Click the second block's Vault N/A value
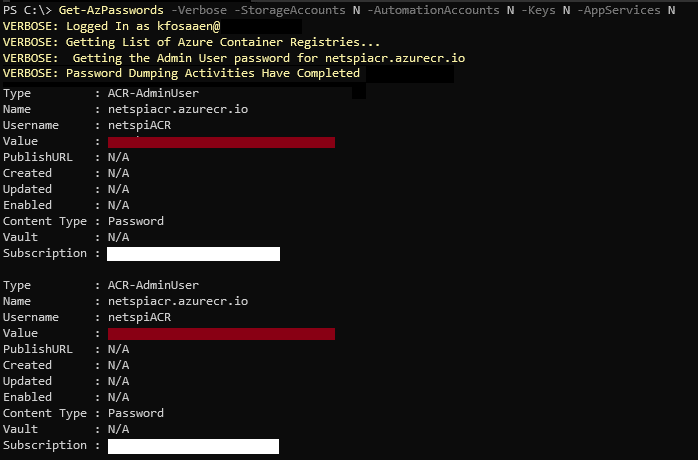Viewport: 698px width, 460px height. [119, 430]
